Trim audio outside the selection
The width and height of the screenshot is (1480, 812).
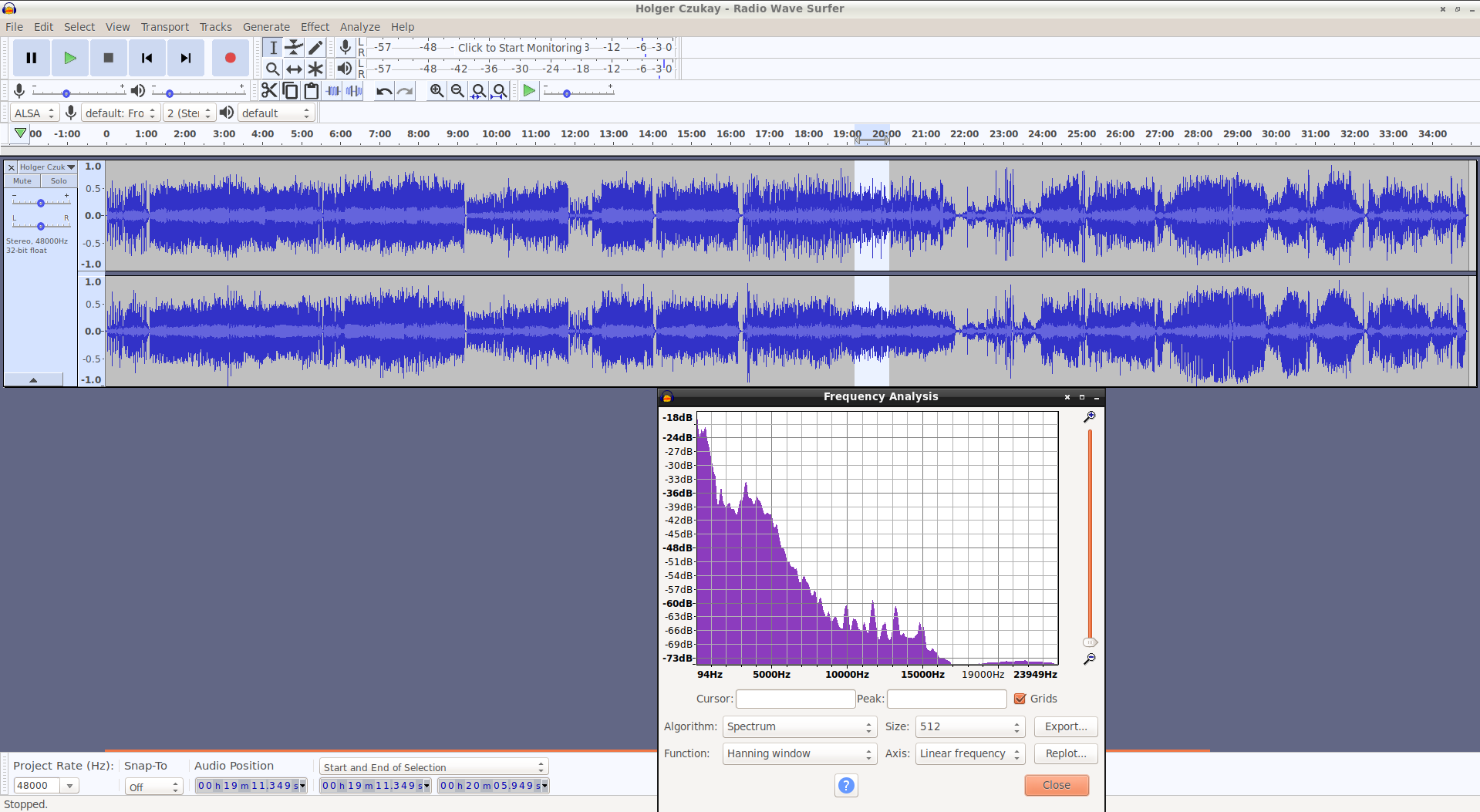[333, 91]
